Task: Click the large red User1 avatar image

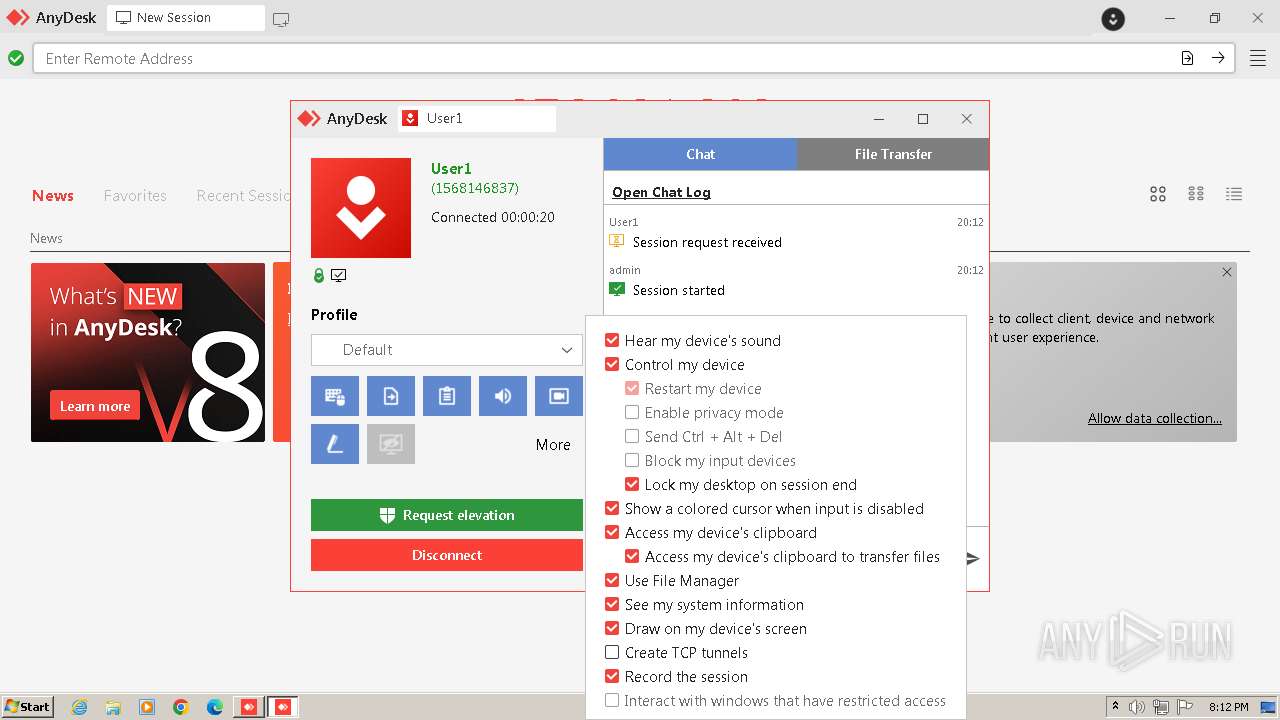Action: coord(361,208)
